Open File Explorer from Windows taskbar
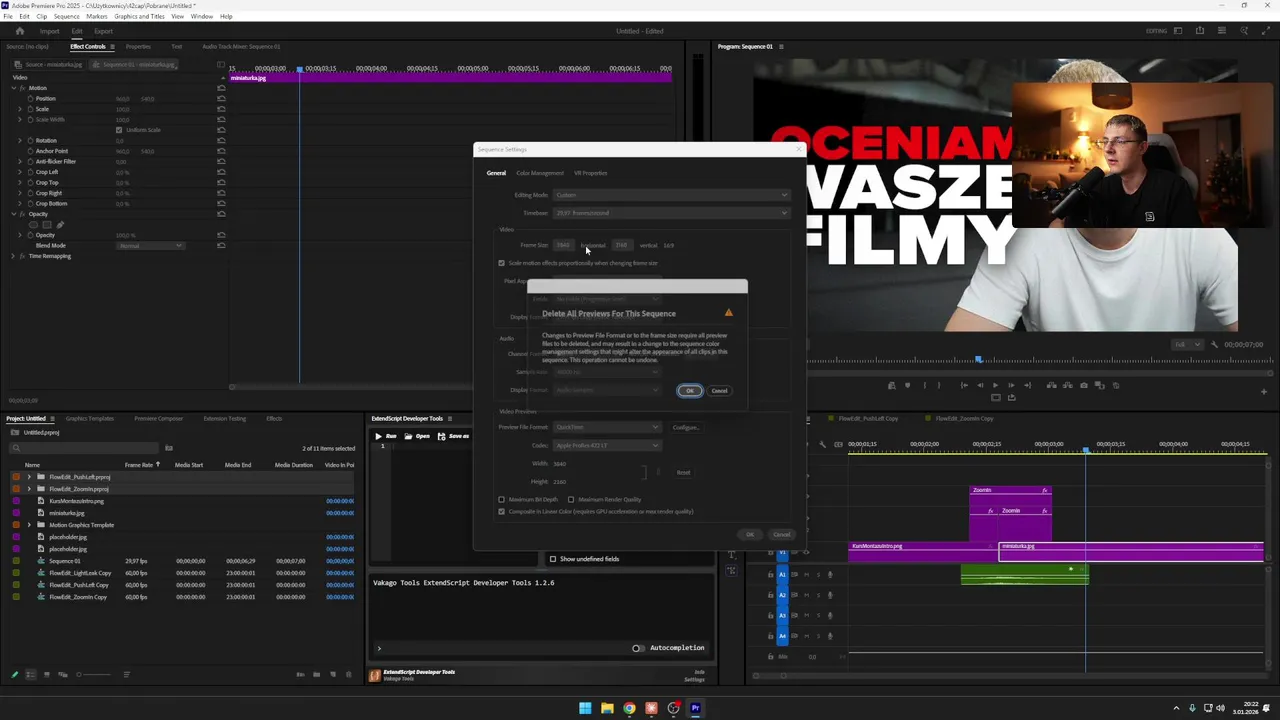 (607, 708)
